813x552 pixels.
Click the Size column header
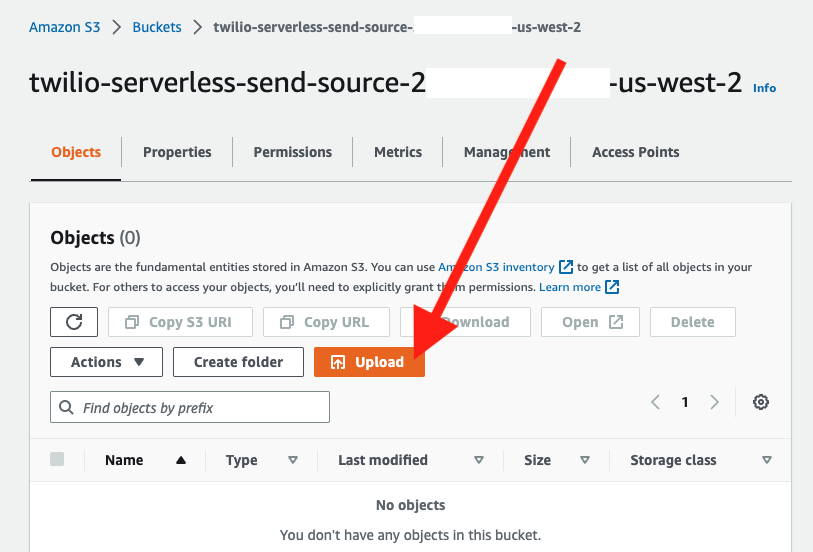pos(538,460)
